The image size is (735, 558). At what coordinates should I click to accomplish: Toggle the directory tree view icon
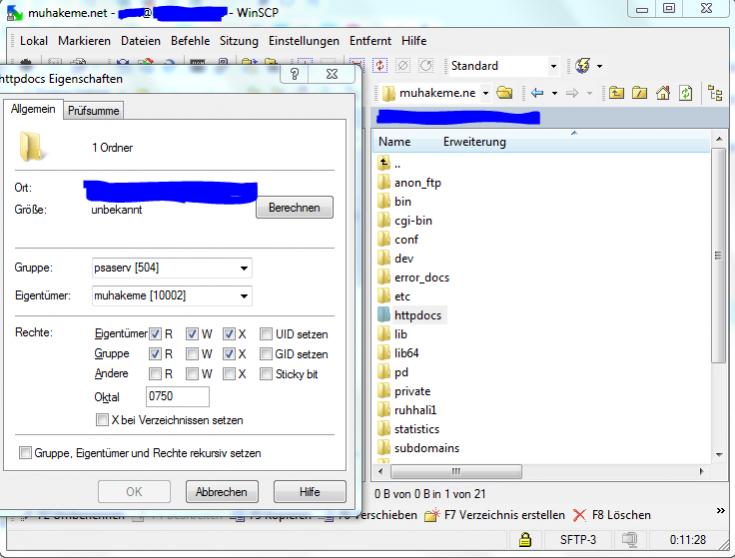[x=714, y=93]
